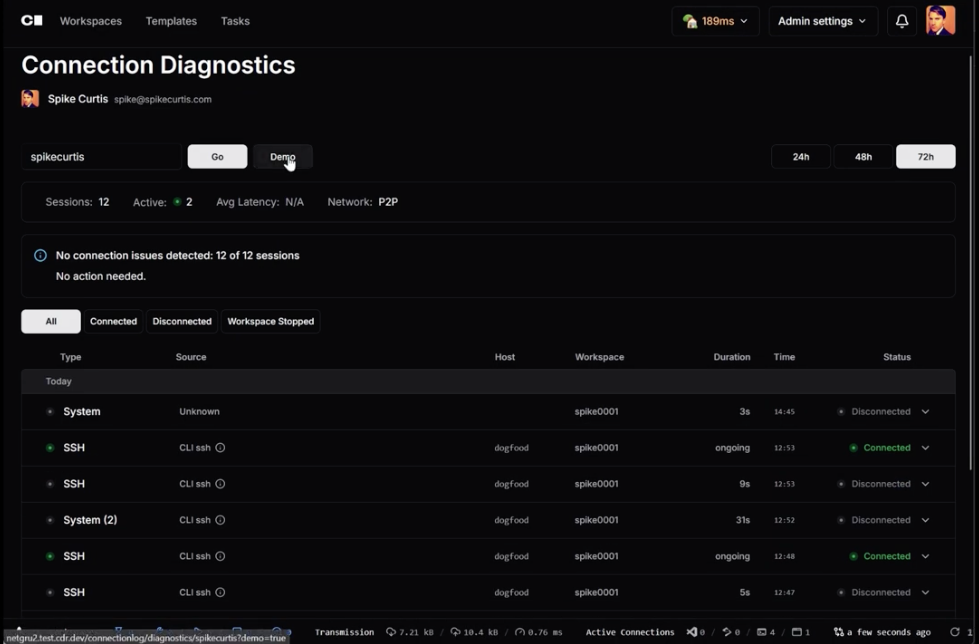
Task: Click the sync icon beside a few seconds ago
Action: (x=839, y=632)
